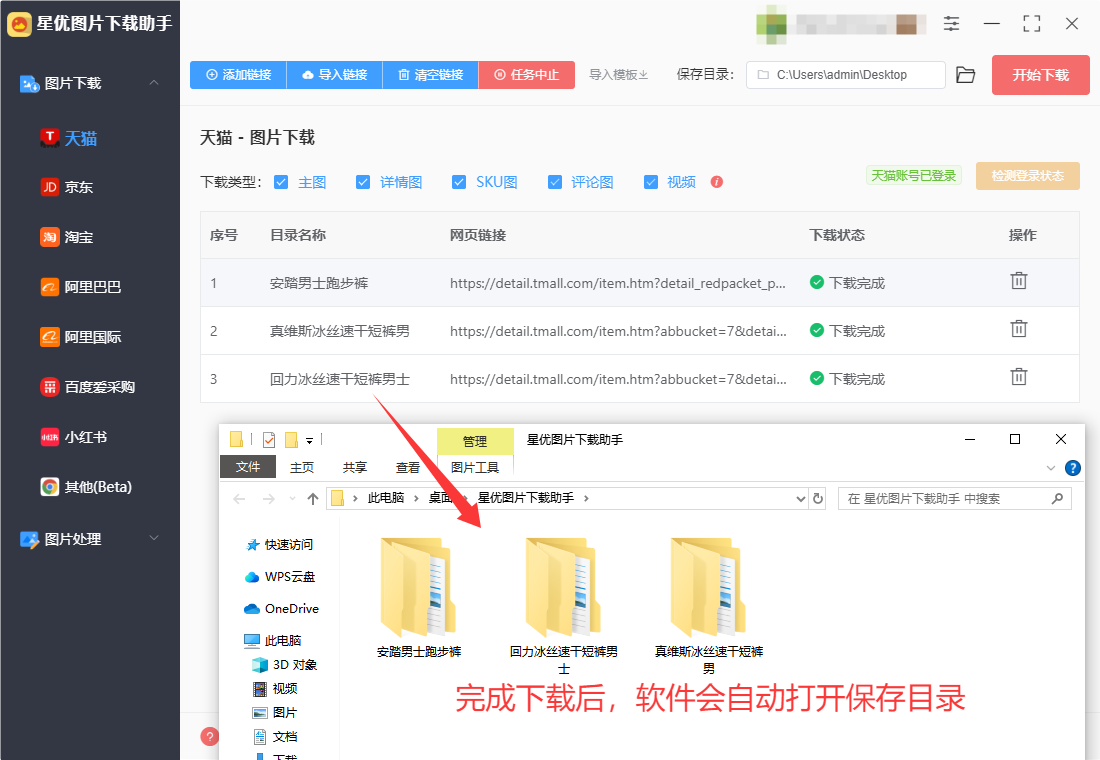Open the 图片工具 ribbon tab
This screenshot has height=760, width=1100.
(475, 467)
